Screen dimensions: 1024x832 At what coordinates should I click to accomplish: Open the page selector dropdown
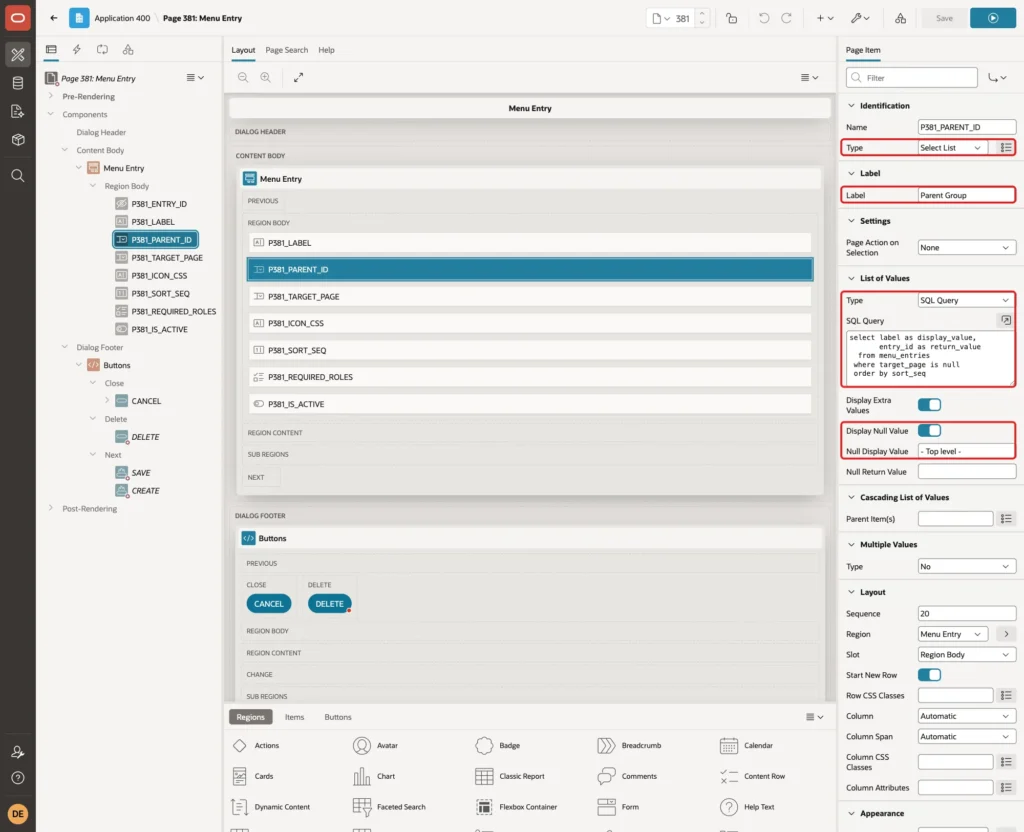tap(661, 18)
